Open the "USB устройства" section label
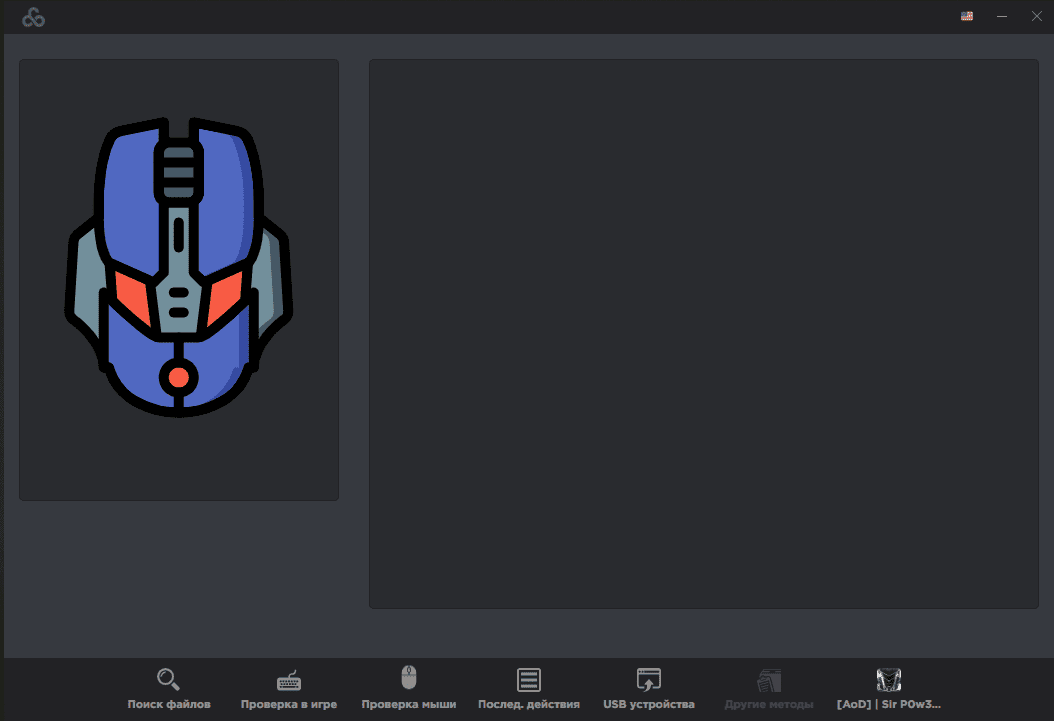This screenshot has height=721, width=1054. click(x=649, y=704)
